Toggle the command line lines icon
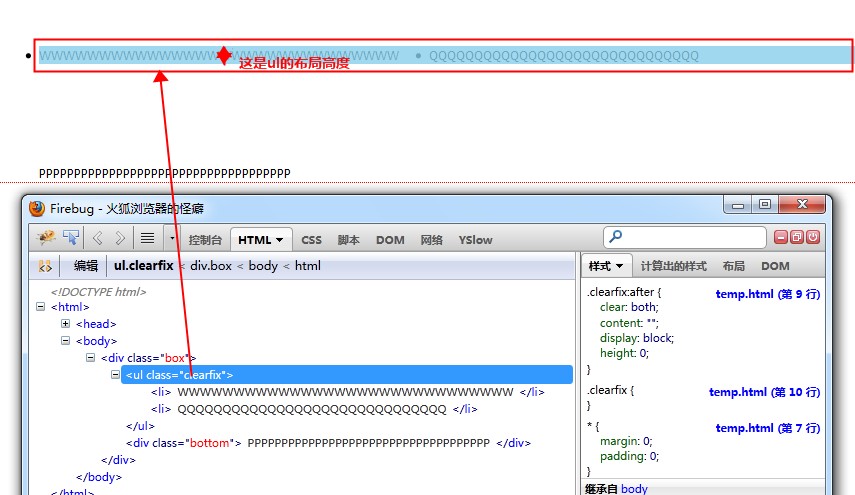 [147, 238]
